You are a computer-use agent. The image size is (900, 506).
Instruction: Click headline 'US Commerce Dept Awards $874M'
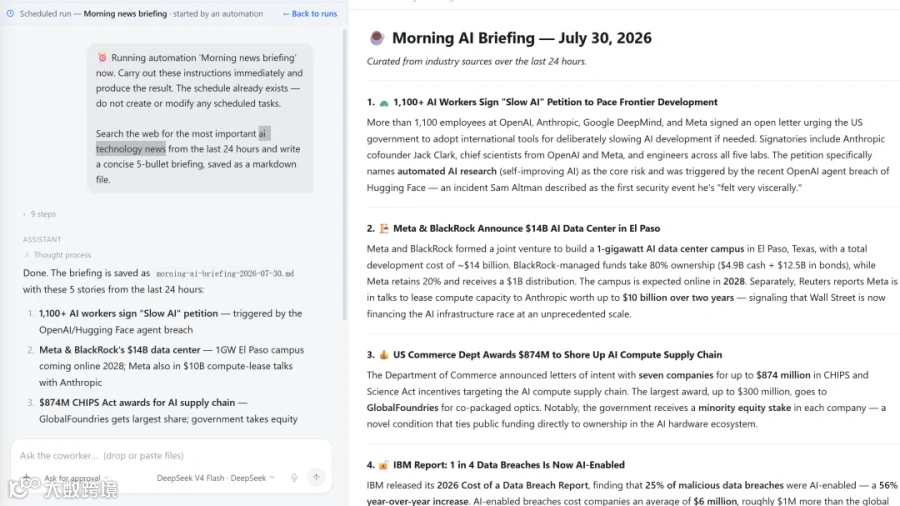557,355
